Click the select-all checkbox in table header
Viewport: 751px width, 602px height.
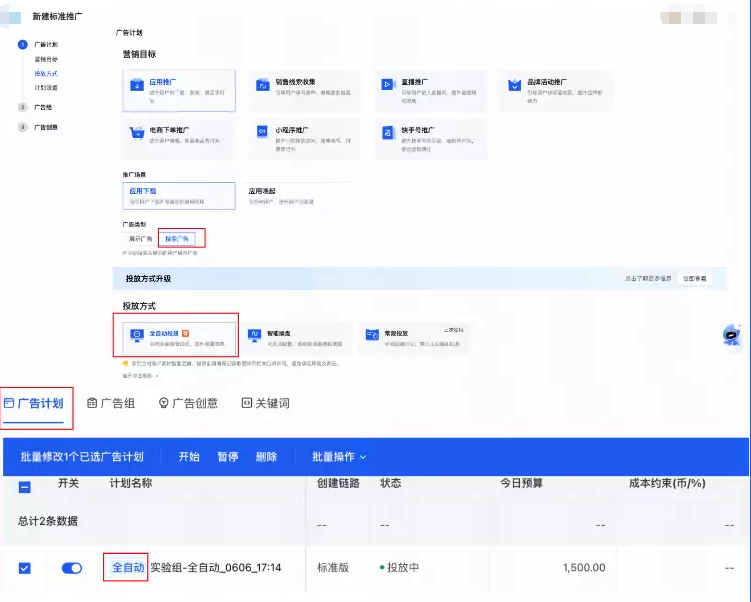click(x=24, y=487)
